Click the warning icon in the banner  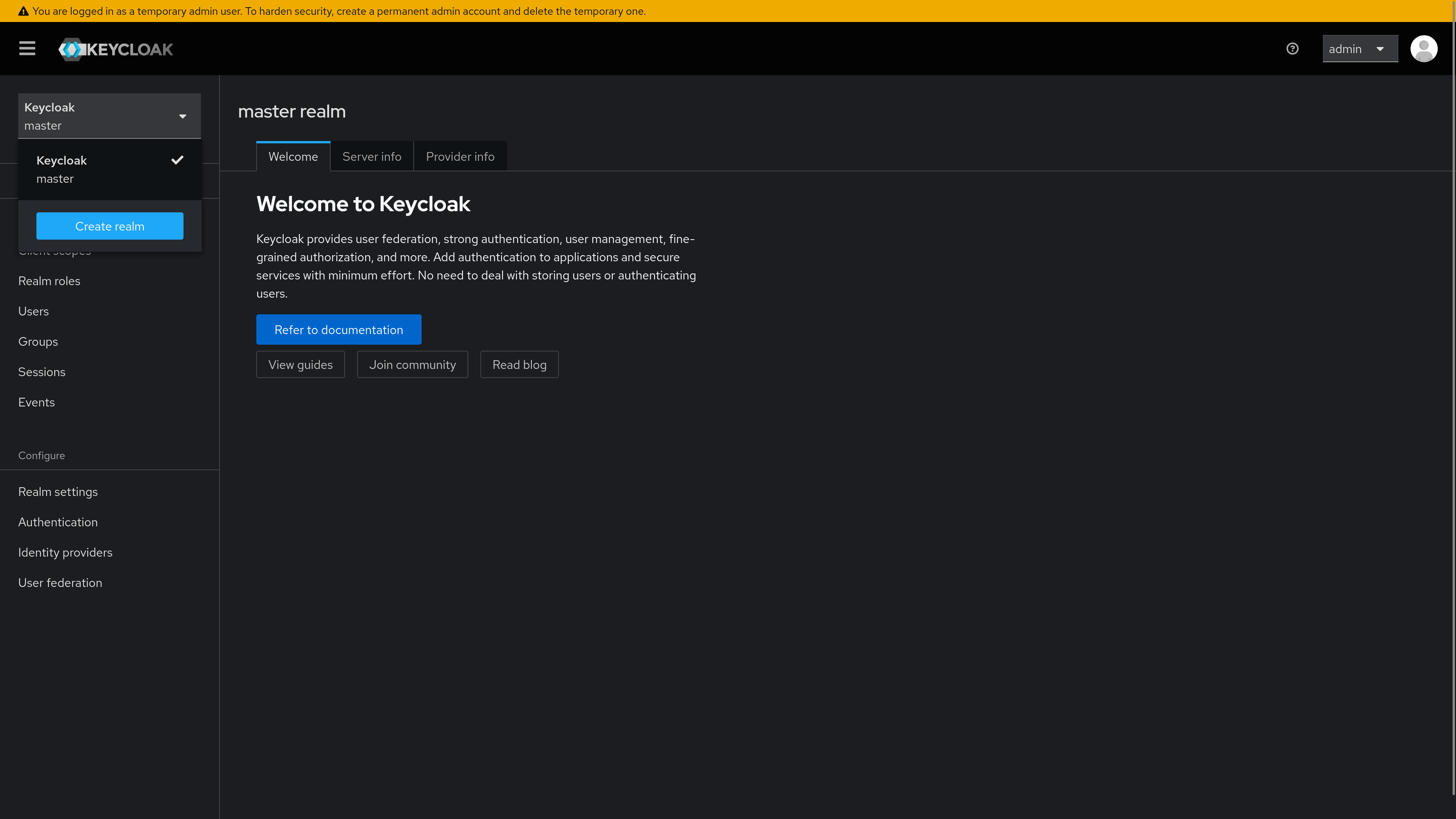click(x=23, y=11)
